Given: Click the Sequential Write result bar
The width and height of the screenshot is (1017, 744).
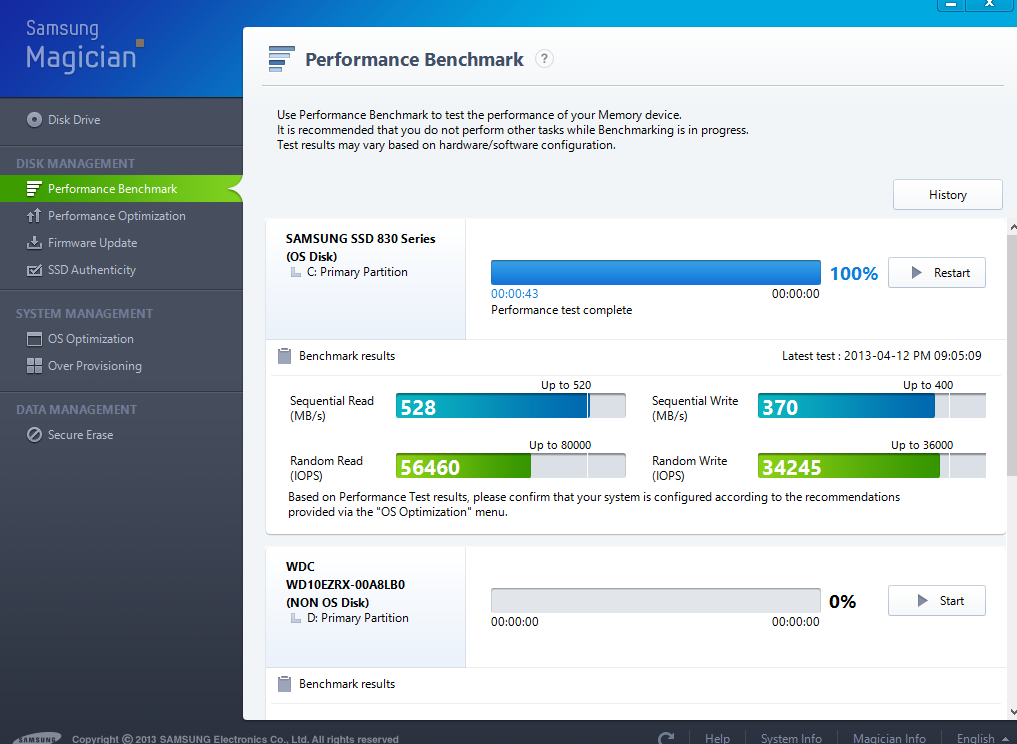Looking at the screenshot, I should coord(872,406).
